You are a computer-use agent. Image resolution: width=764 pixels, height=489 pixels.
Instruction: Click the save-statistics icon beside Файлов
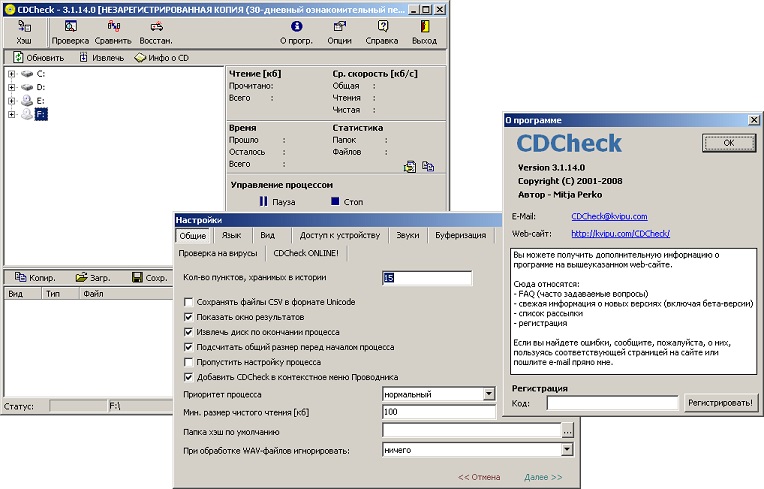(410, 167)
